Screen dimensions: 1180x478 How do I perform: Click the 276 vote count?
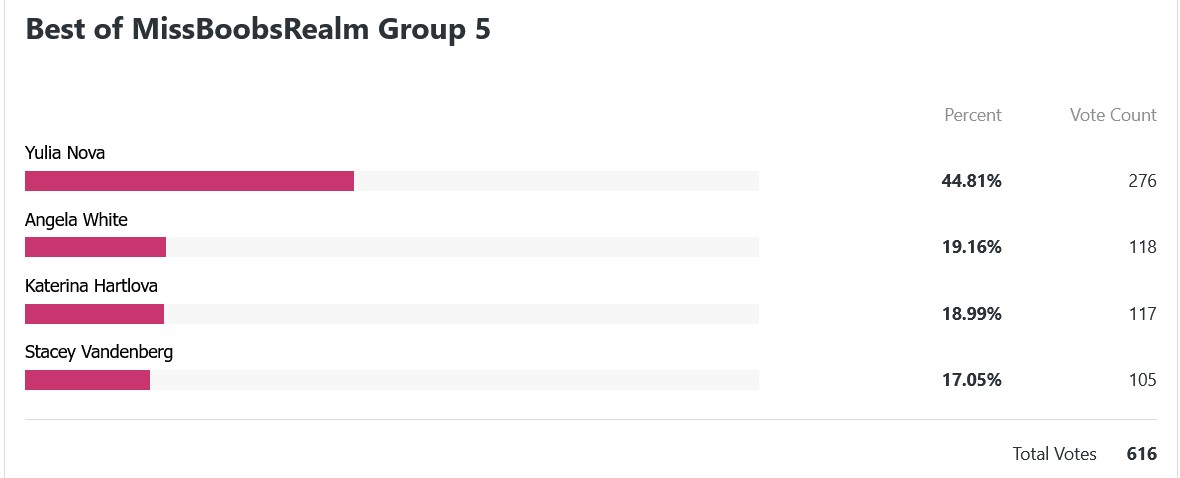1142,181
